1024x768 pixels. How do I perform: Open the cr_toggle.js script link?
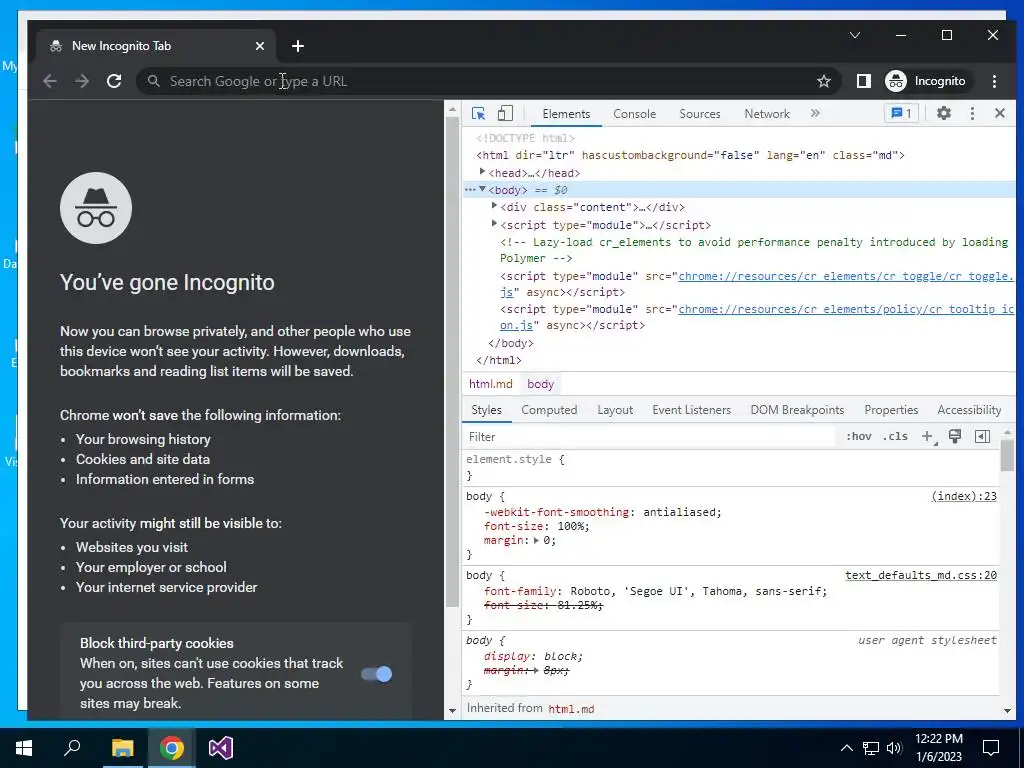pyautogui.click(x=846, y=276)
